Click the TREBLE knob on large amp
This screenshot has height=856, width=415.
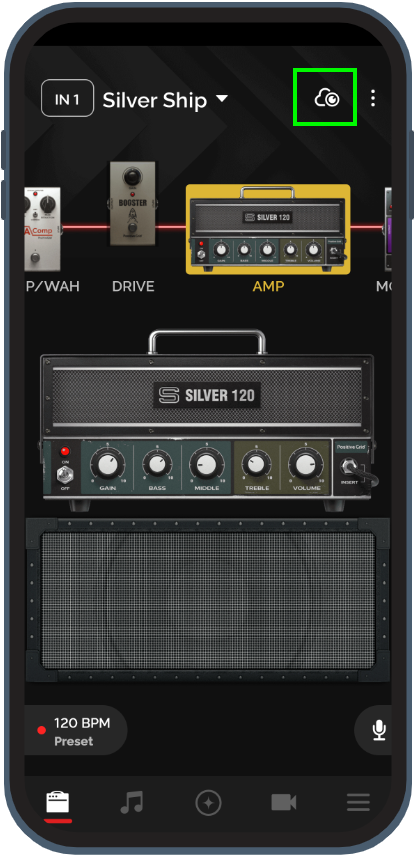[257, 465]
